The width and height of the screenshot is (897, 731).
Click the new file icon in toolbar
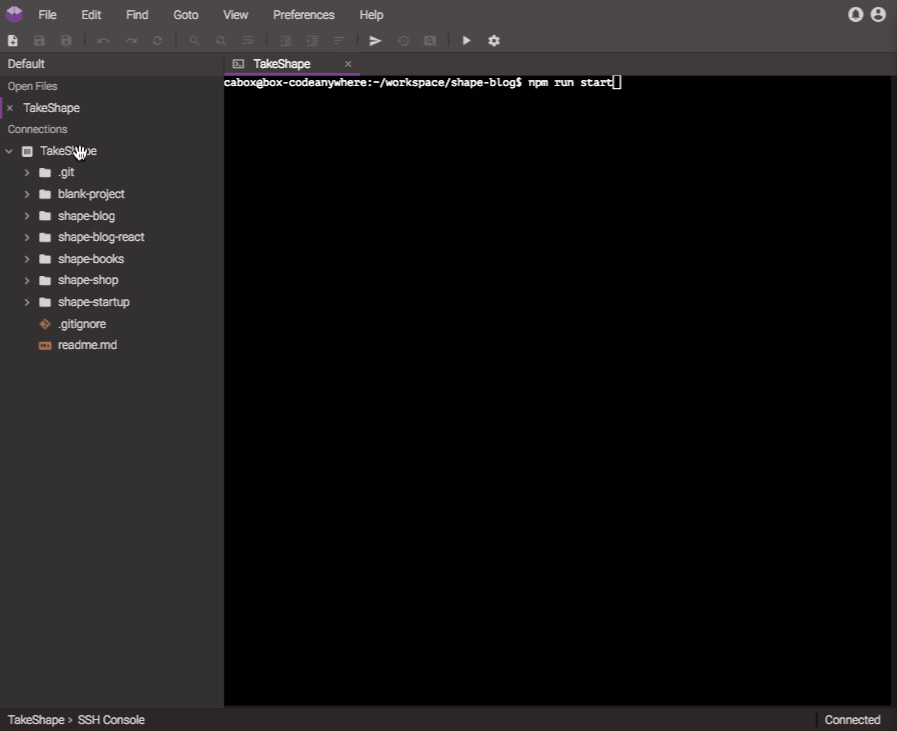click(13, 41)
